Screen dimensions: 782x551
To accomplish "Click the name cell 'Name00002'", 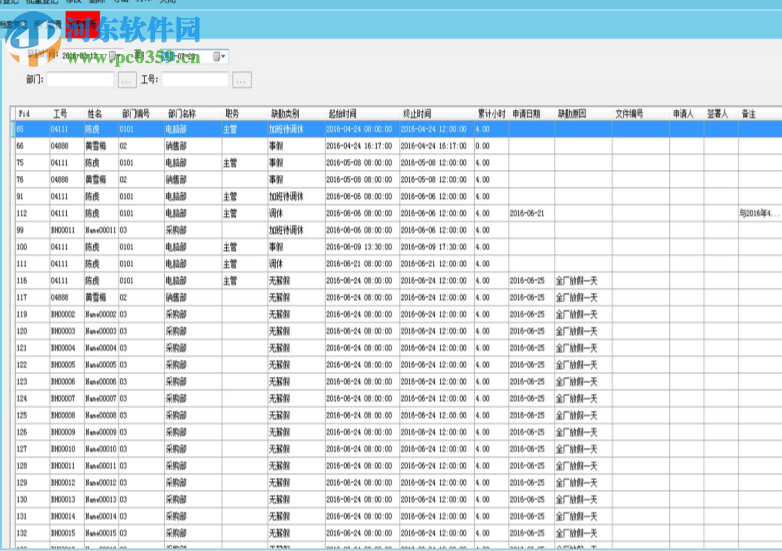I will (x=101, y=314).
